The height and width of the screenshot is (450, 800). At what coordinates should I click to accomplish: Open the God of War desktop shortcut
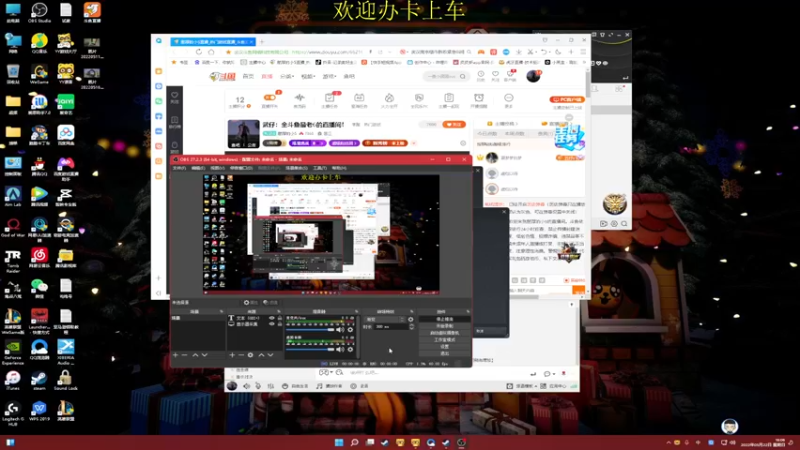[13, 227]
